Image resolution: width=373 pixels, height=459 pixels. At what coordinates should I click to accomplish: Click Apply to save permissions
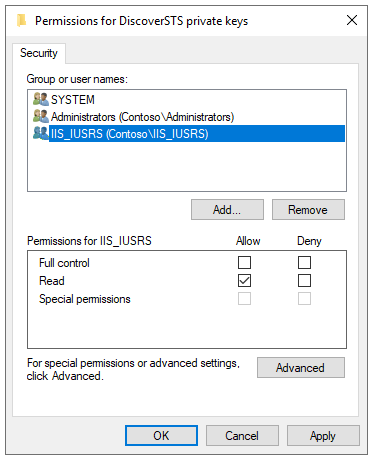pyautogui.click(x=323, y=436)
